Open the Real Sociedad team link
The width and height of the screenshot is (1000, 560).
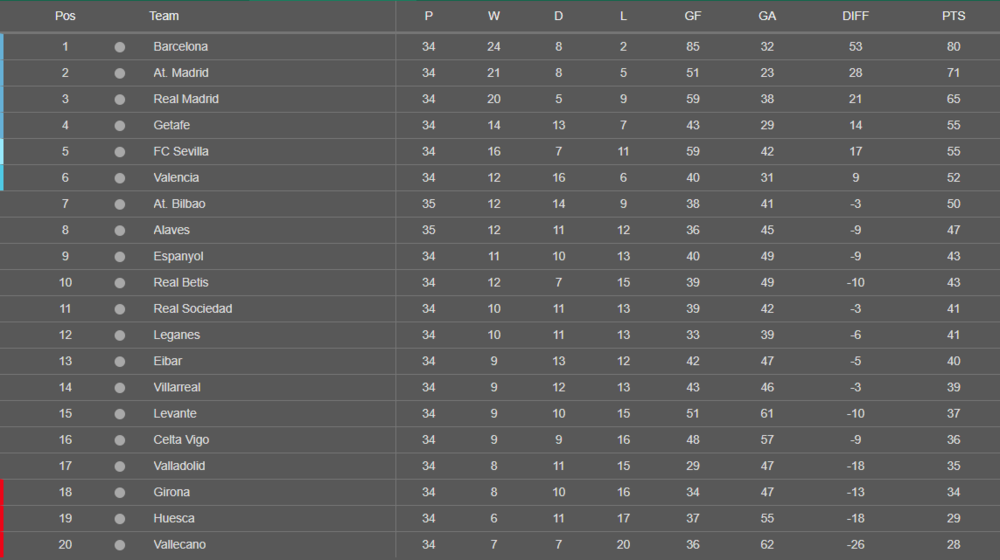(x=192, y=309)
